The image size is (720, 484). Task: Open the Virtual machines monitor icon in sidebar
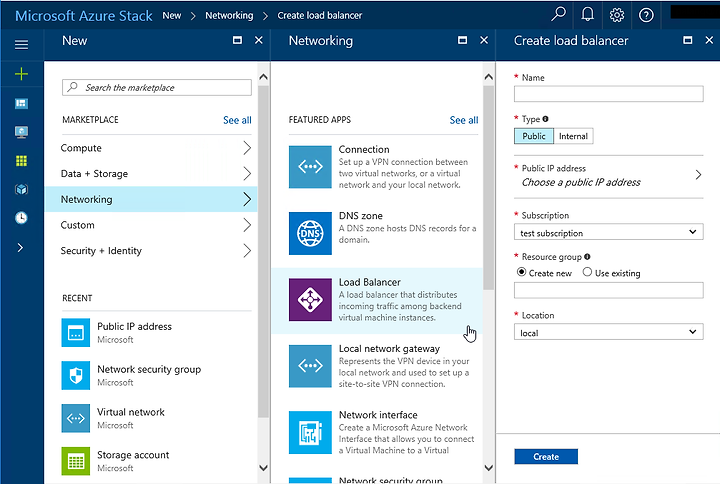pos(21,132)
